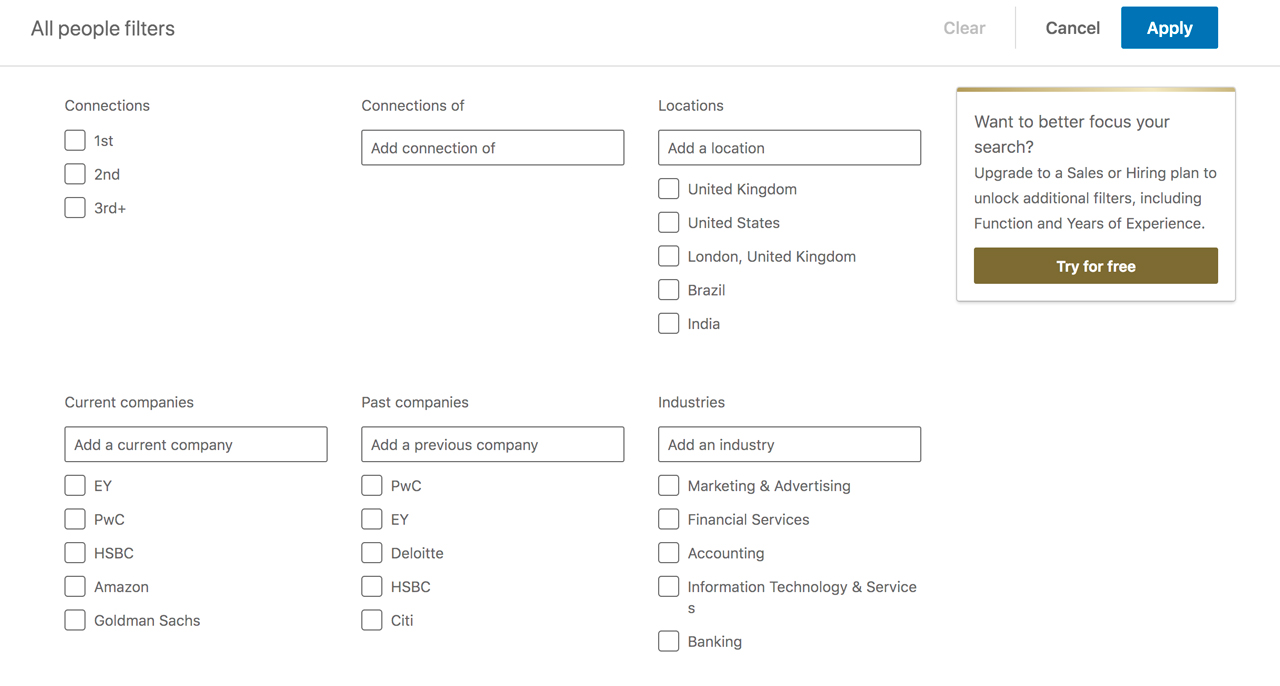Select Brazil as a location
The width and height of the screenshot is (1280, 686).
click(669, 290)
